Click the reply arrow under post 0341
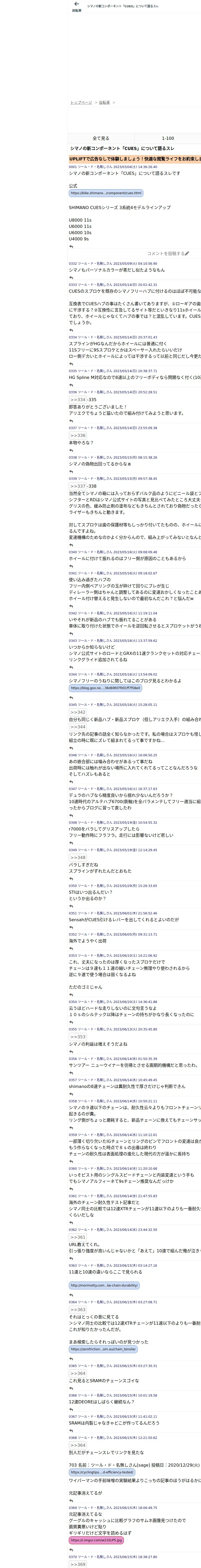Viewport: 201px width, 1568px height. (x=71, y=606)
